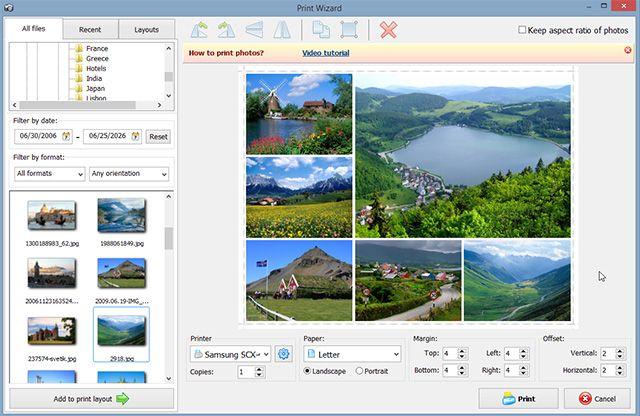Increase Left margin value
Screen dimensions: 640x416
tap(524, 351)
